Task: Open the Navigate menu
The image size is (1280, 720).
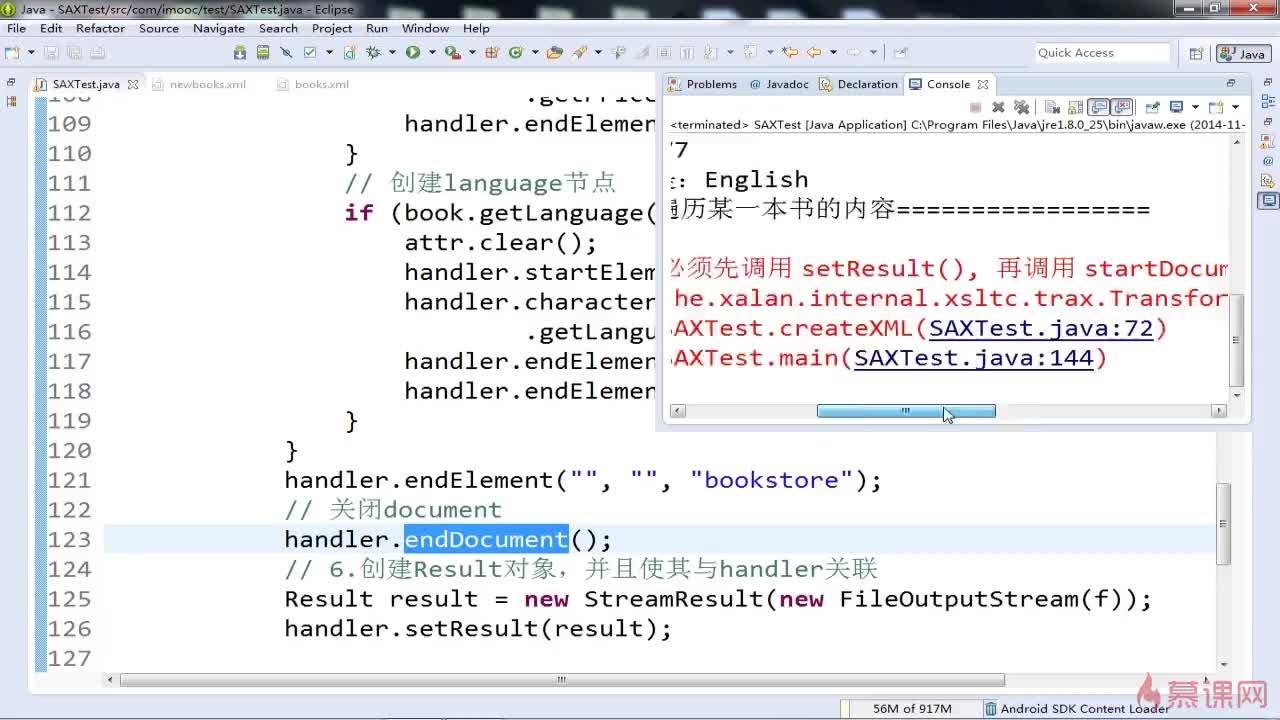Action: 219,28
